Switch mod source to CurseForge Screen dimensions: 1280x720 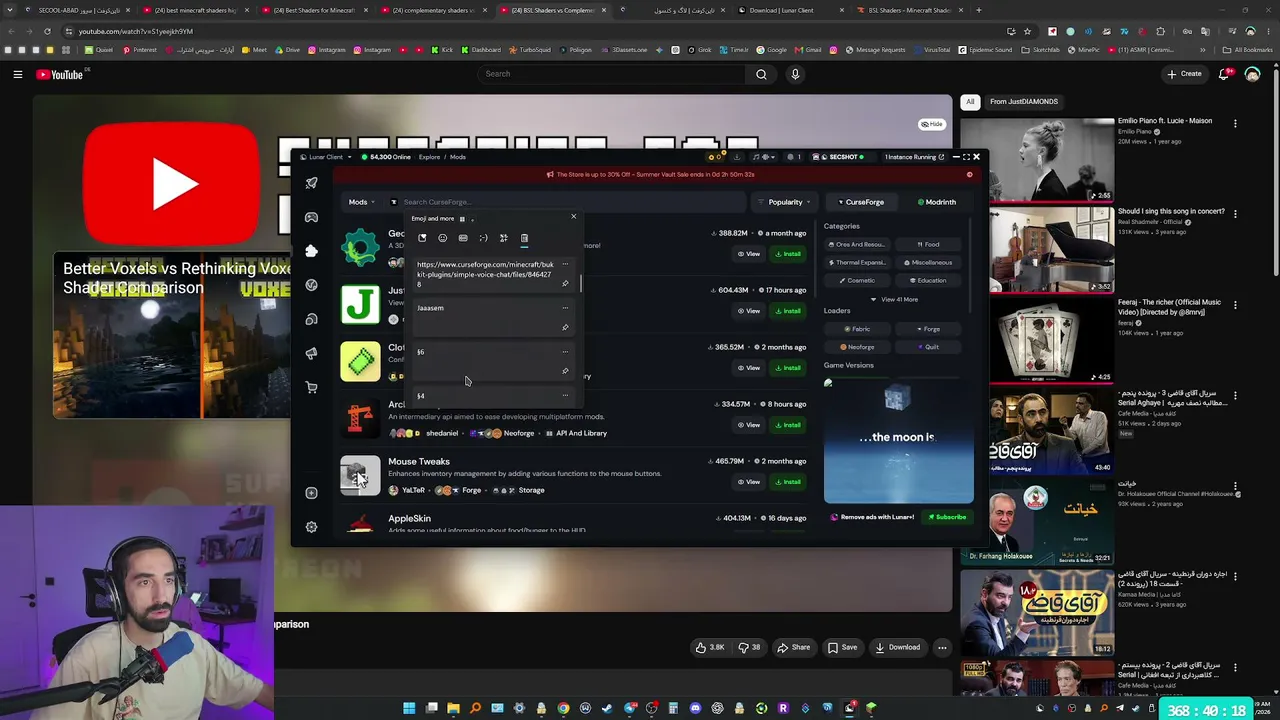coord(861,202)
